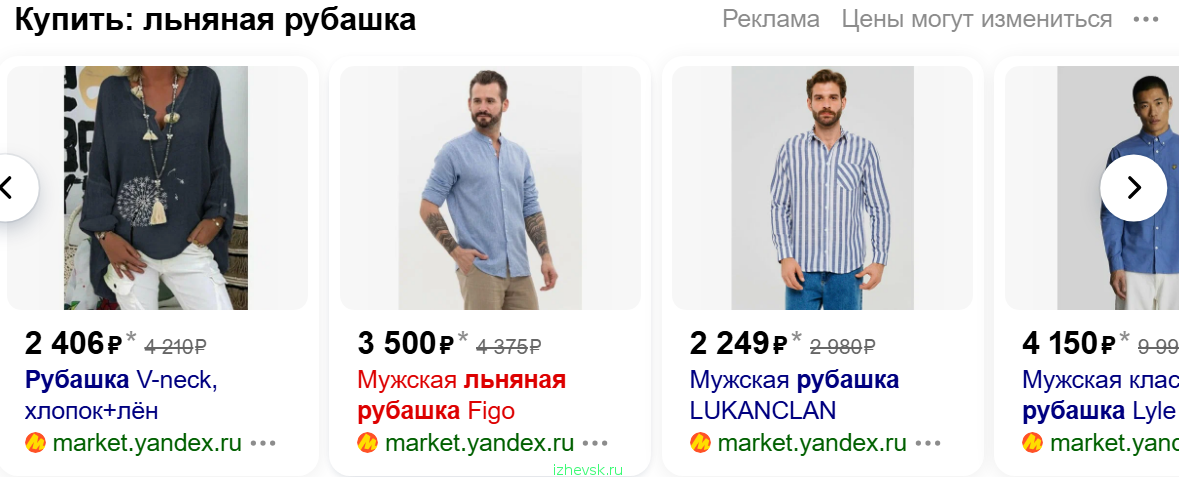Click market.yandex.ru under the Figo shirt
The height and width of the screenshot is (477, 1179).
pyautogui.click(x=479, y=443)
